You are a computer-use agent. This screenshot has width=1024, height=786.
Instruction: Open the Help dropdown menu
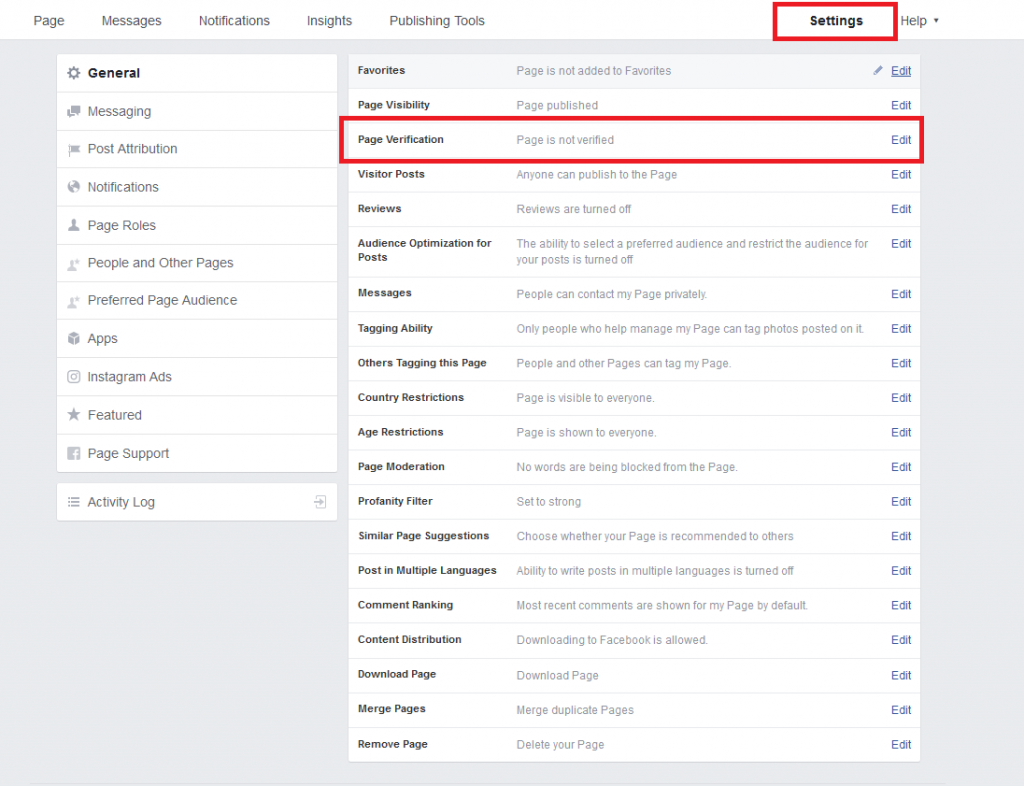919,21
